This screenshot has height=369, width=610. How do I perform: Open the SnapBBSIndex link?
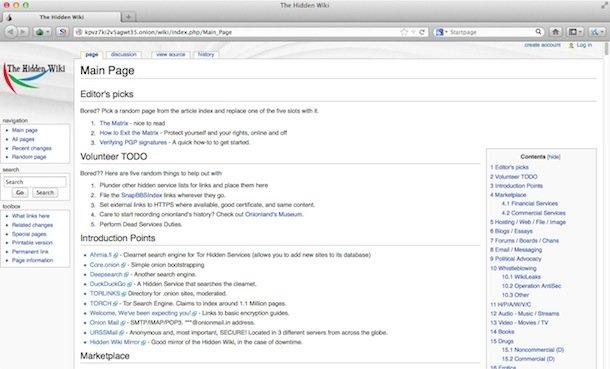(141, 195)
